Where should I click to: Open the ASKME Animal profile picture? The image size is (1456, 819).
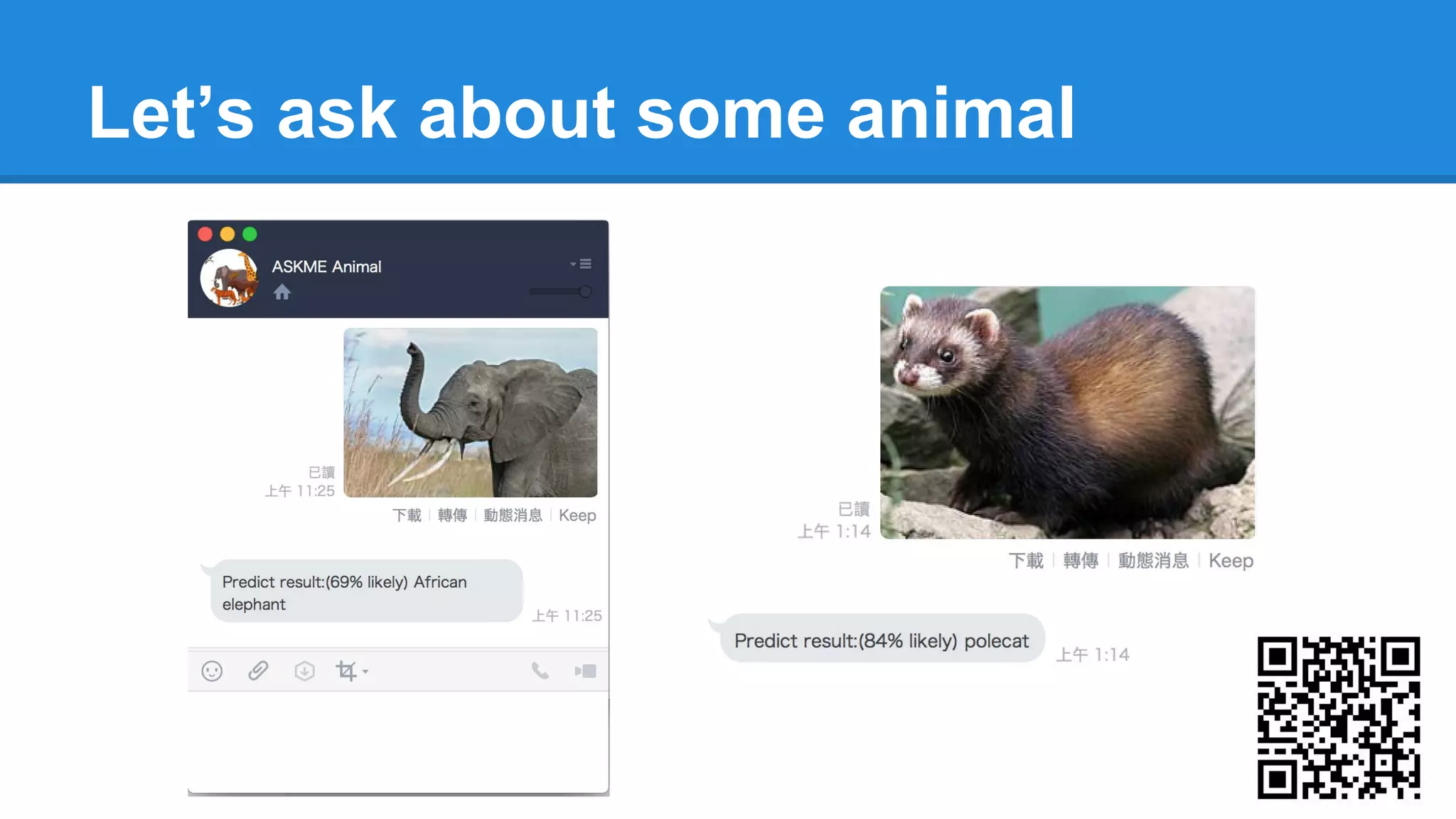pos(229,278)
